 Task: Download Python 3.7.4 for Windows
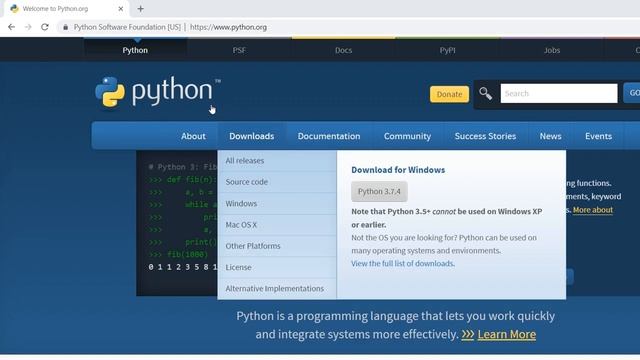click(x=379, y=191)
